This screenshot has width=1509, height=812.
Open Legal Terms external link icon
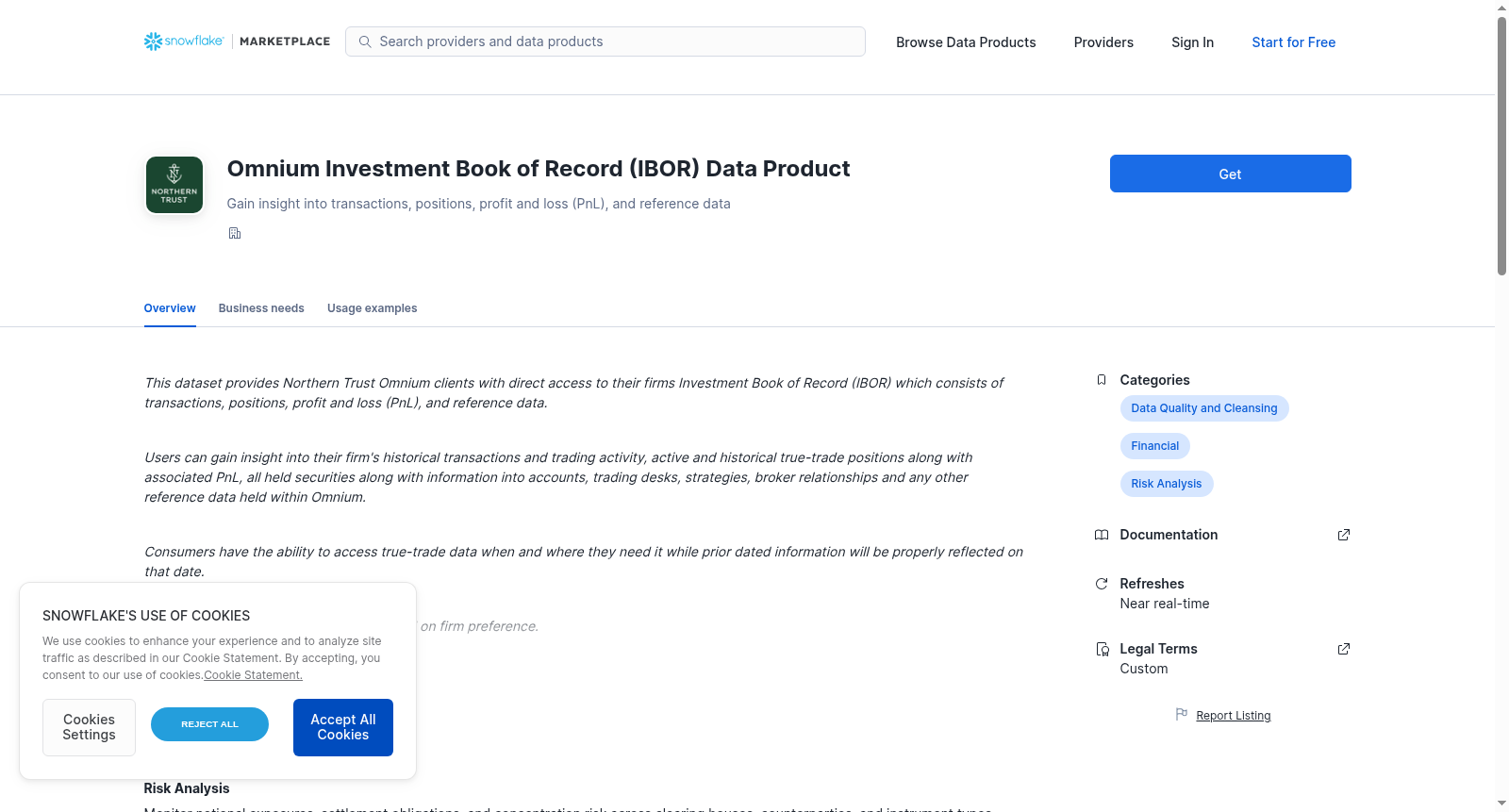click(x=1344, y=649)
